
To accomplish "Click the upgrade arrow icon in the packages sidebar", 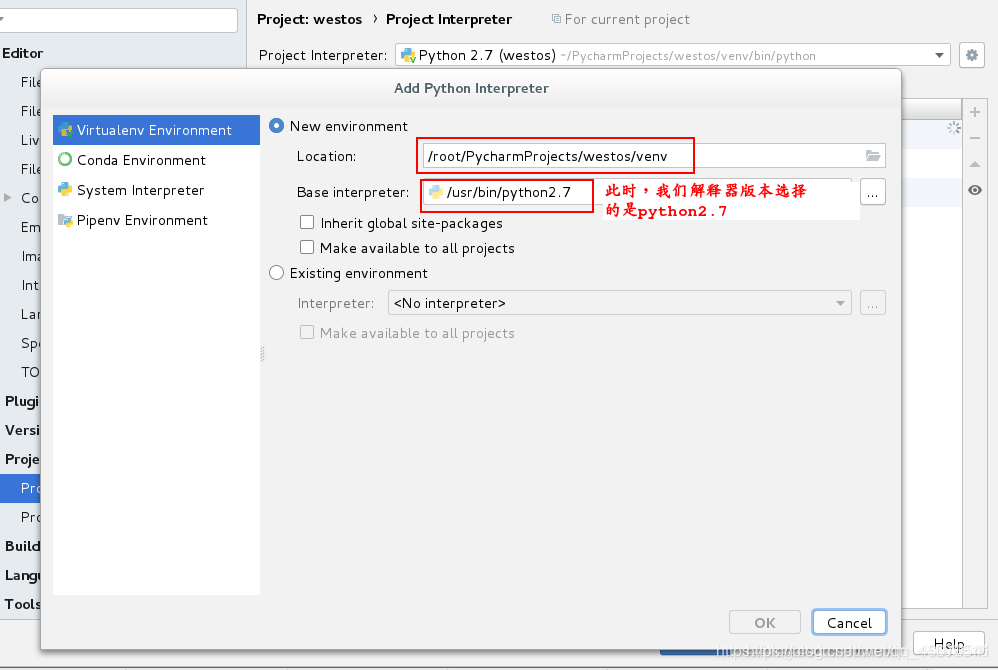I will pos(974,164).
